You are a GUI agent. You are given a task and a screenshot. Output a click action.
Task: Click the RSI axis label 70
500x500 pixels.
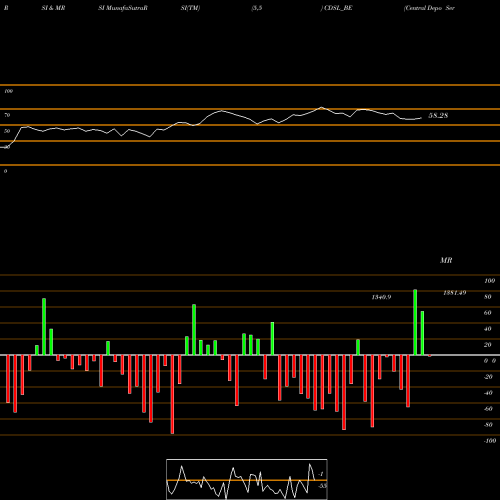[x=7, y=115]
